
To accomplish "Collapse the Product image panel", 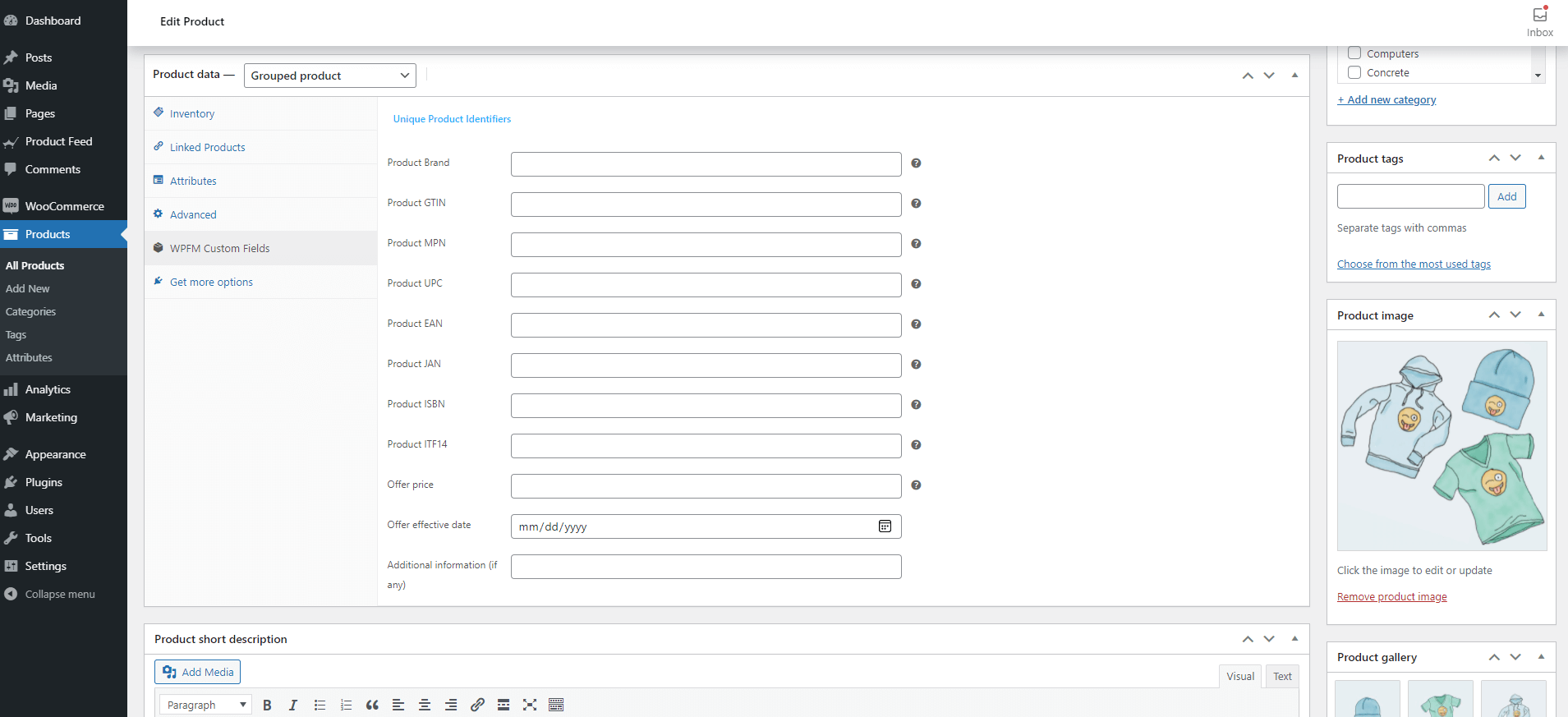I will click(1541, 315).
